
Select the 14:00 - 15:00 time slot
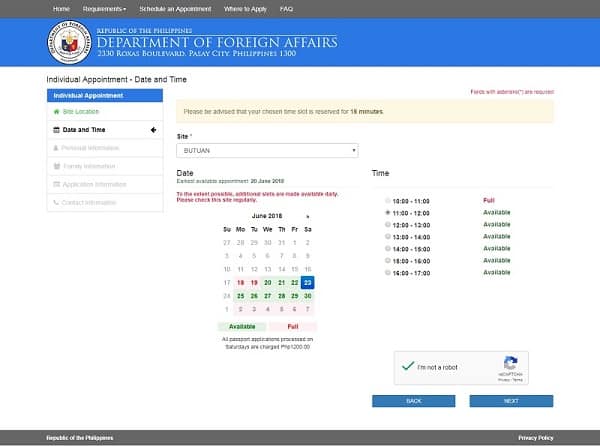click(388, 249)
